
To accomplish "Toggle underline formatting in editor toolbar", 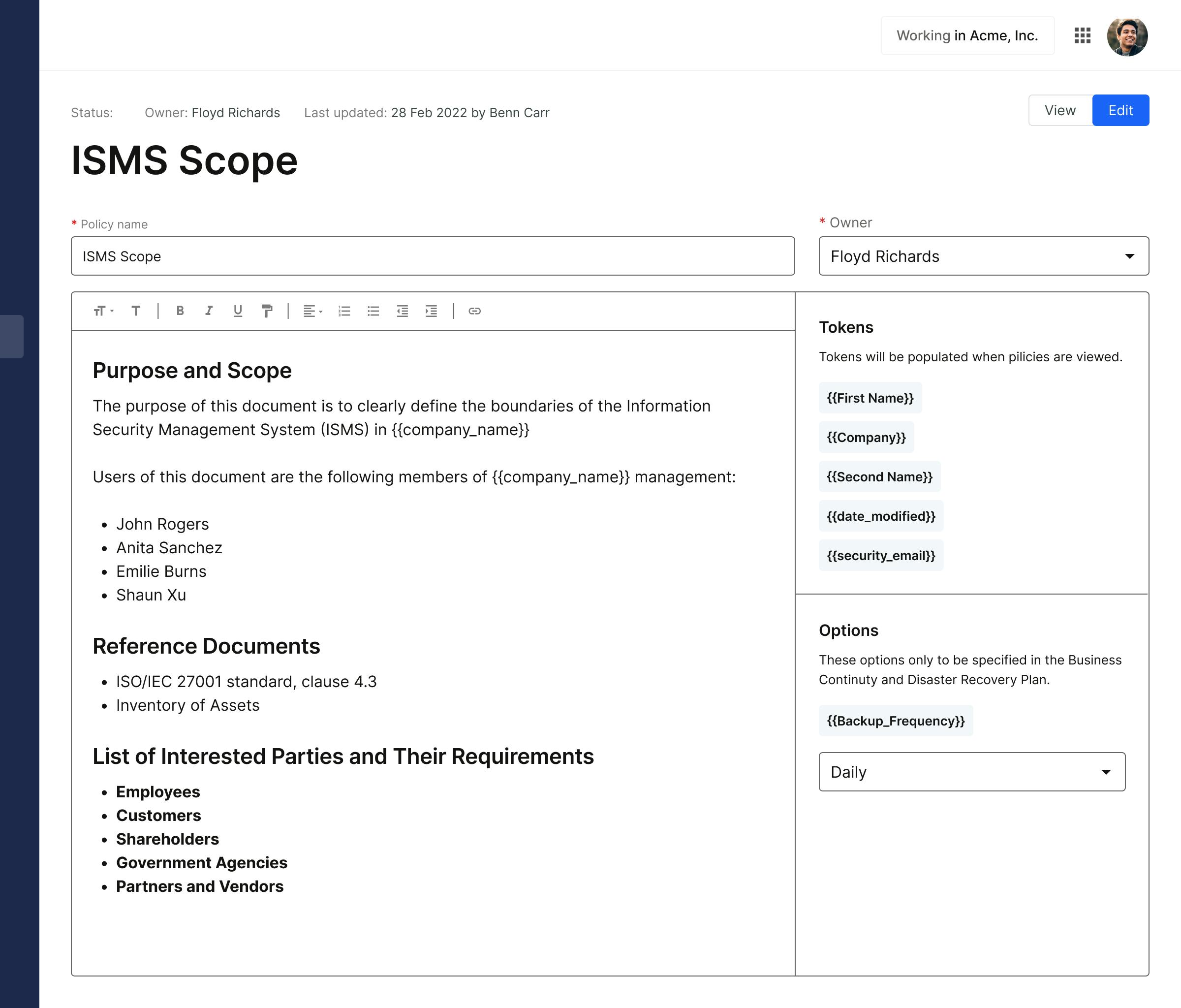I will tap(238, 311).
